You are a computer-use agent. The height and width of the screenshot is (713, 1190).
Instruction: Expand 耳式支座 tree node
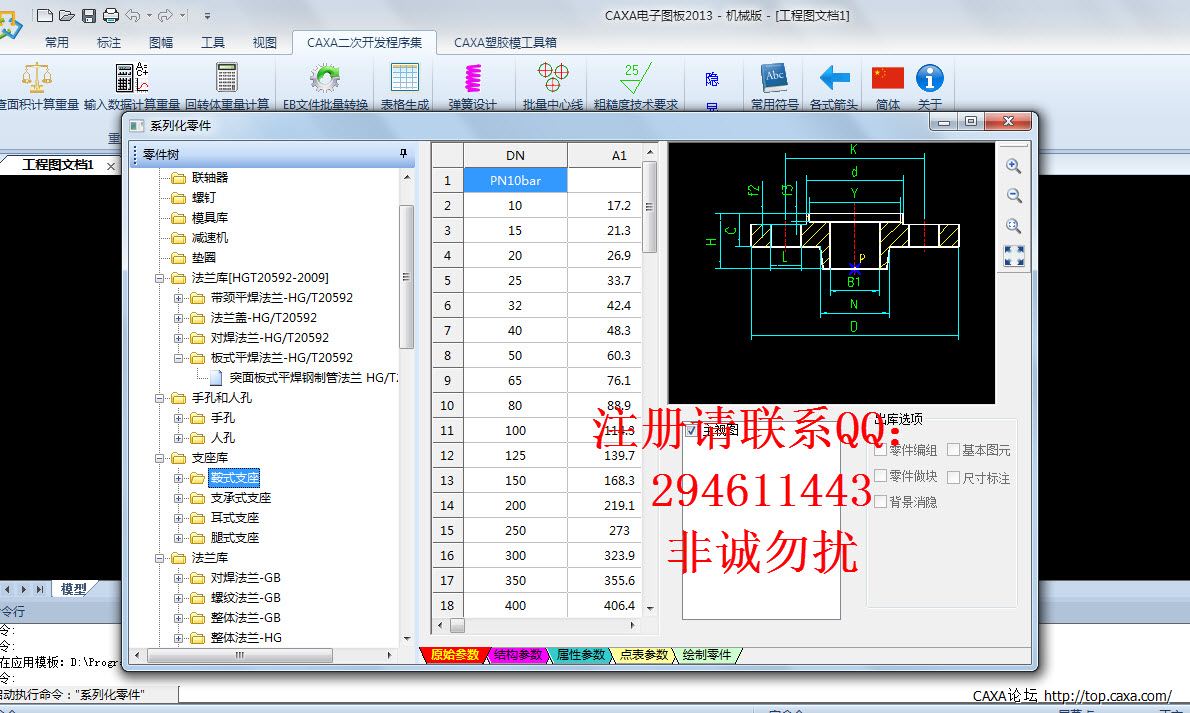178,518
